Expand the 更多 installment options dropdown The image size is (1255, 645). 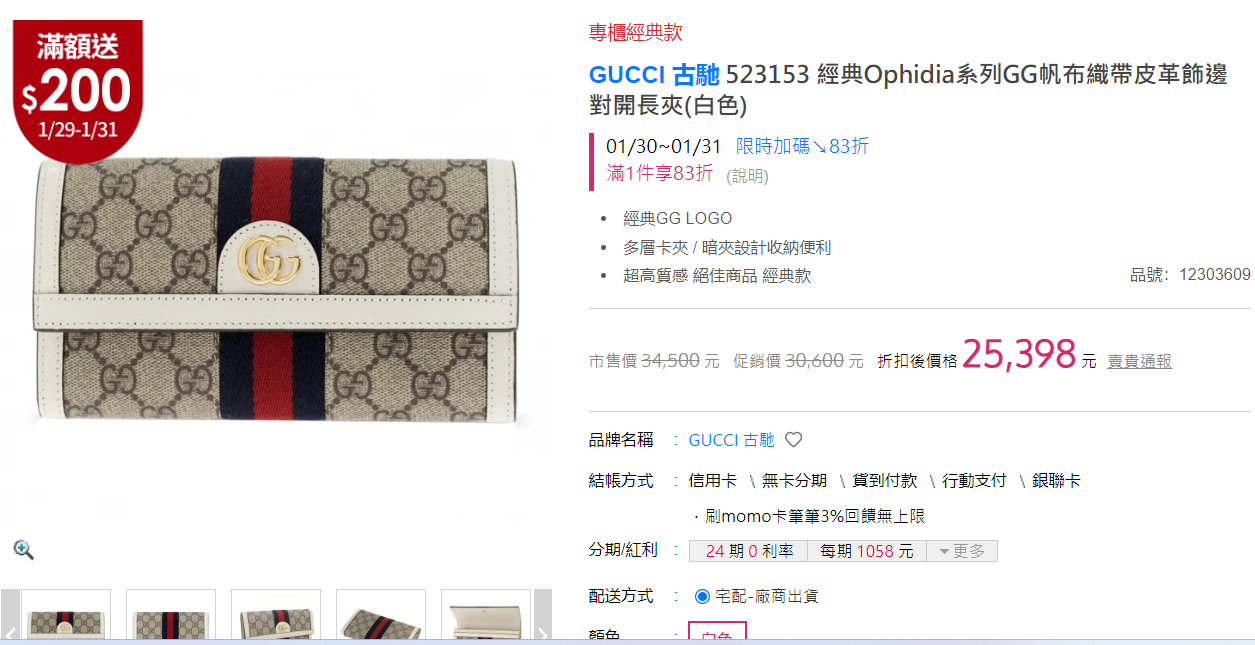pyautogui.click(x=961, y=551)
